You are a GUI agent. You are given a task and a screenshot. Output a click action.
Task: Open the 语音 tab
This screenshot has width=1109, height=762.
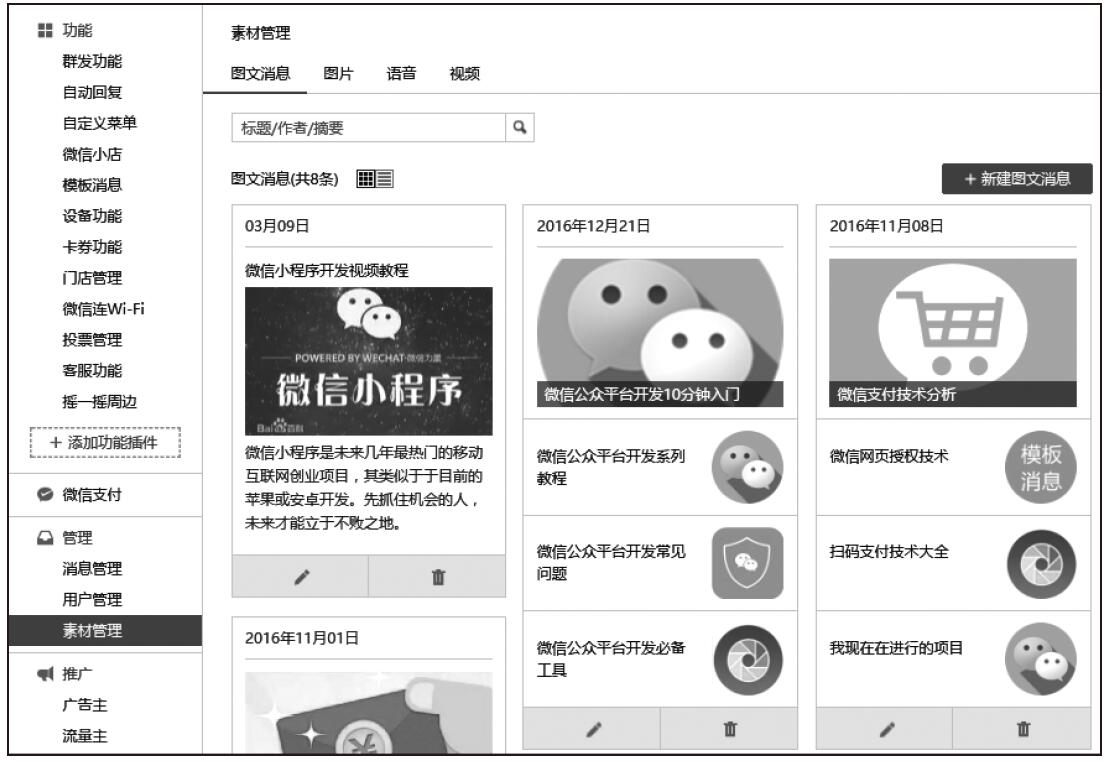401,72
